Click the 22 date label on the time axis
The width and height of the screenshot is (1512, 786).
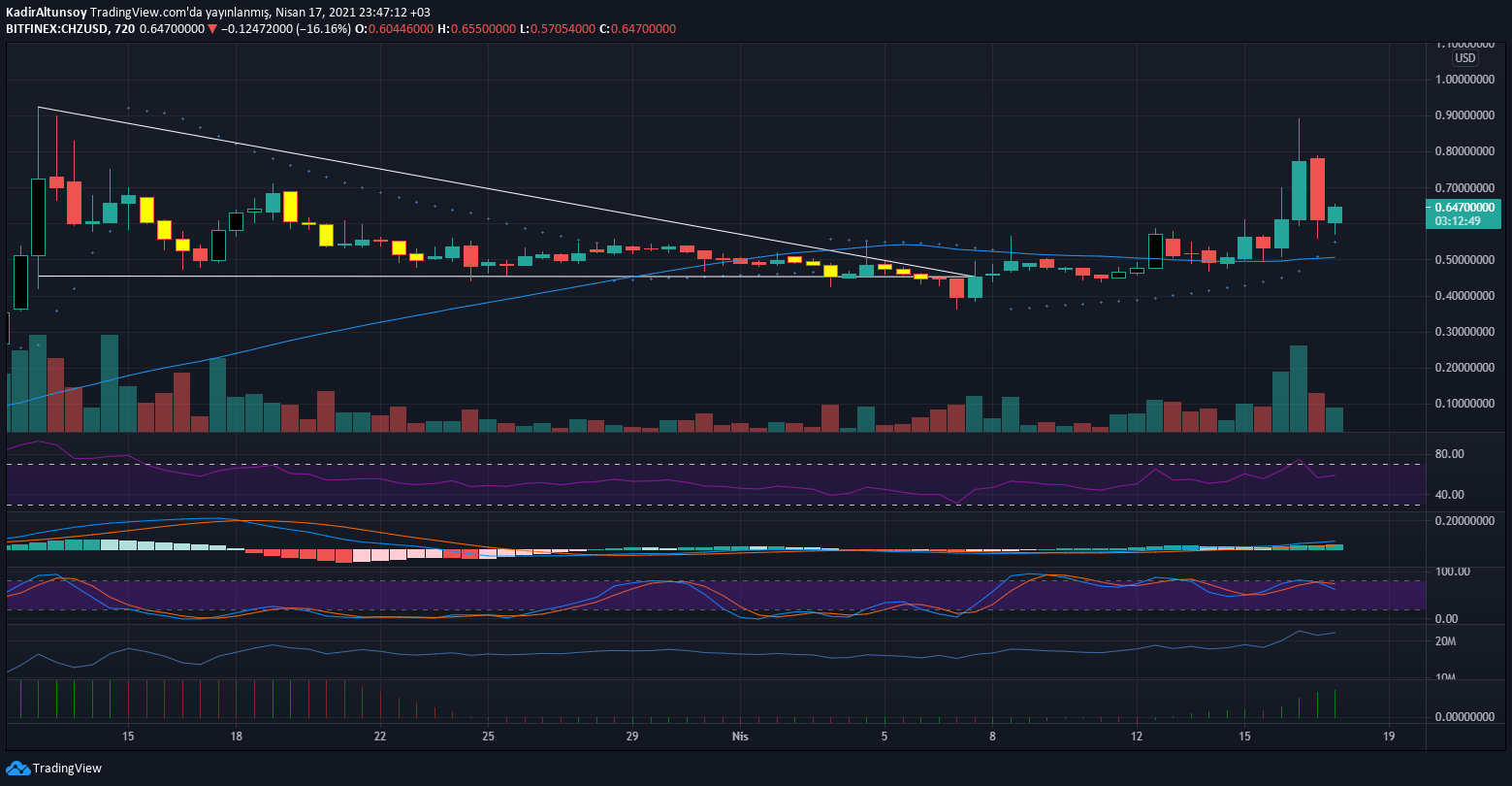[x=380, y=737]
